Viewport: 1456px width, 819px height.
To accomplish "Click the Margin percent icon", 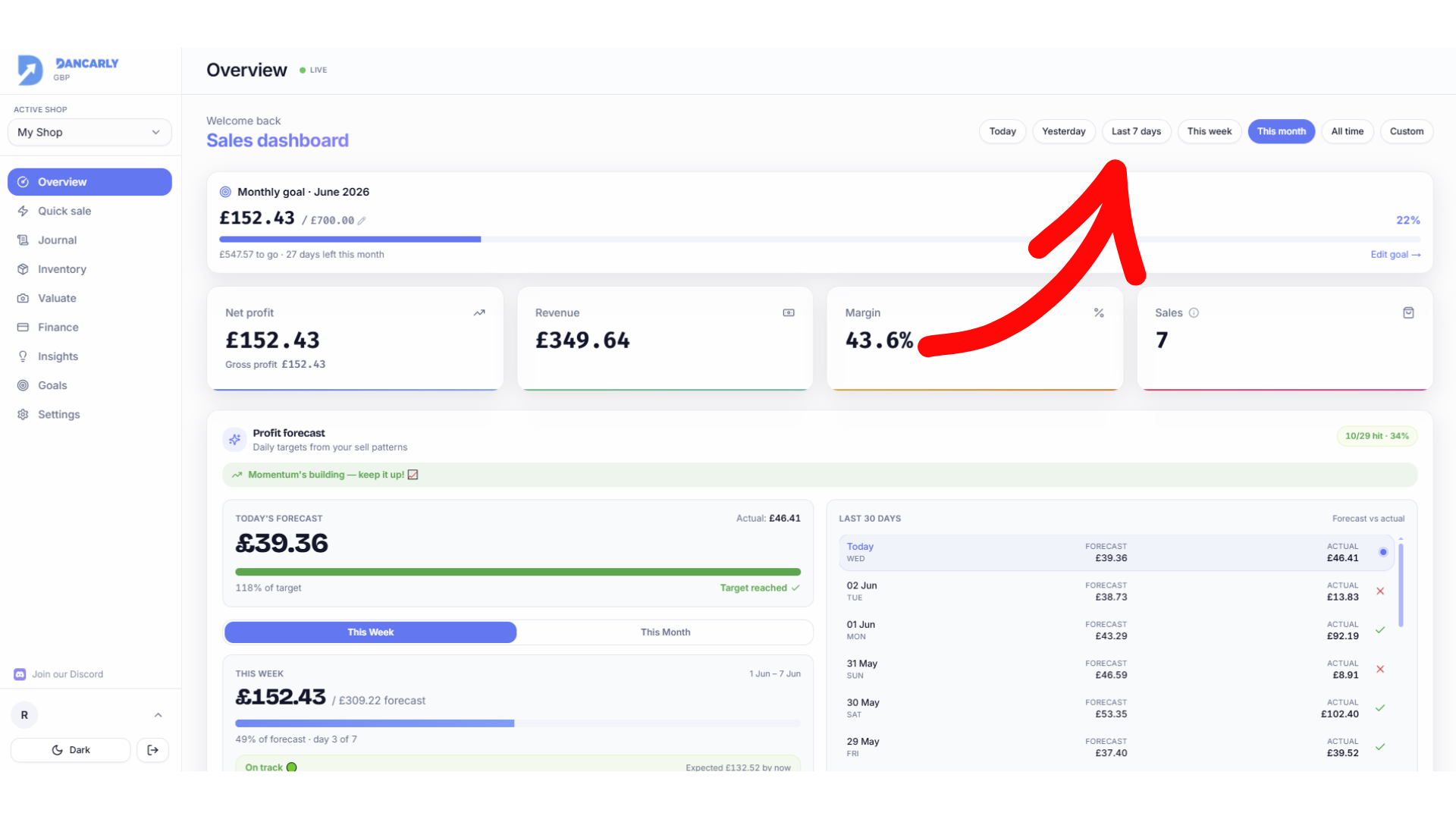I will 1099,312.
